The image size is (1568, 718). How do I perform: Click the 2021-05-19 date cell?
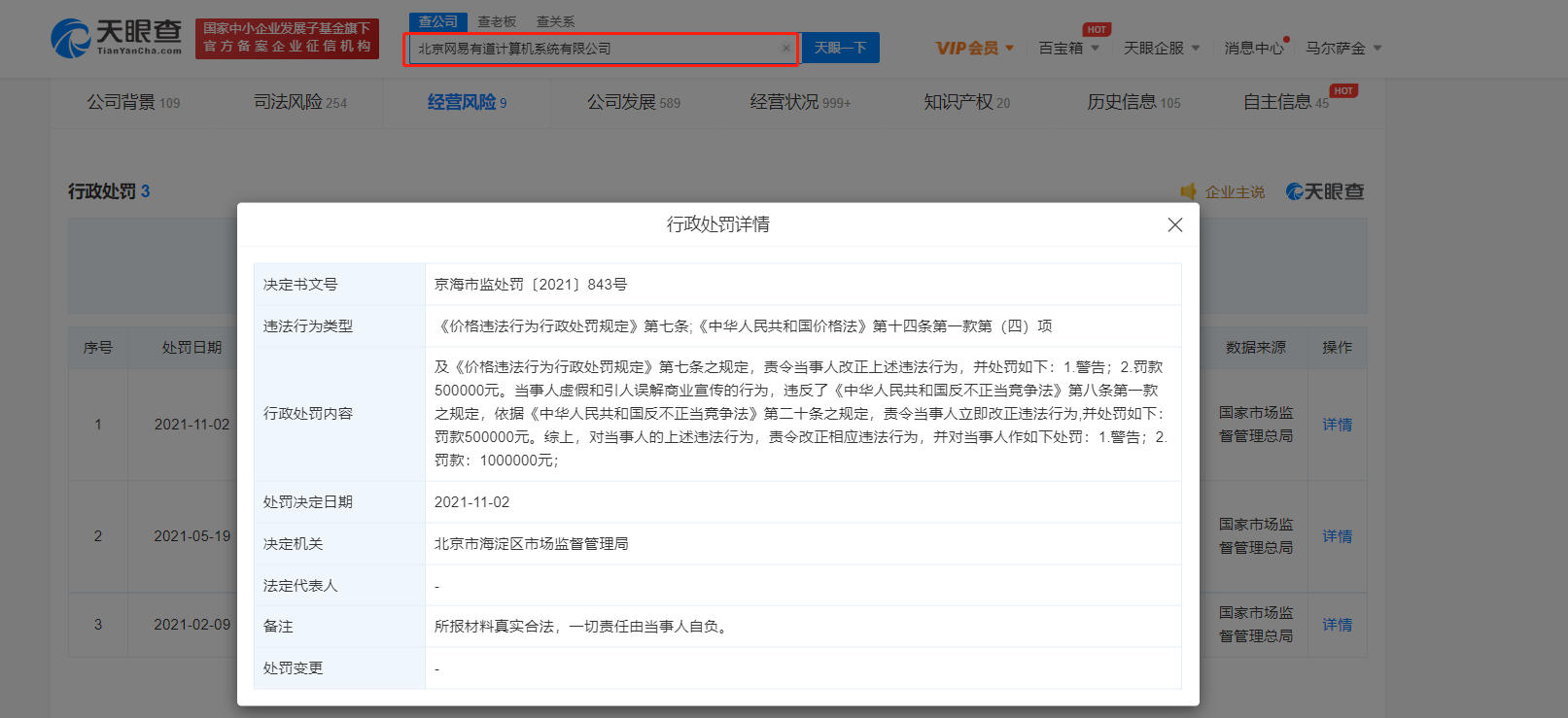[x=192, y=536]
